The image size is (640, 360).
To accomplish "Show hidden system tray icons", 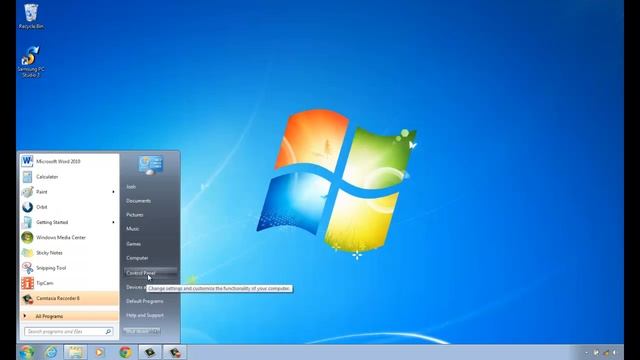I will tap(587, 352).
